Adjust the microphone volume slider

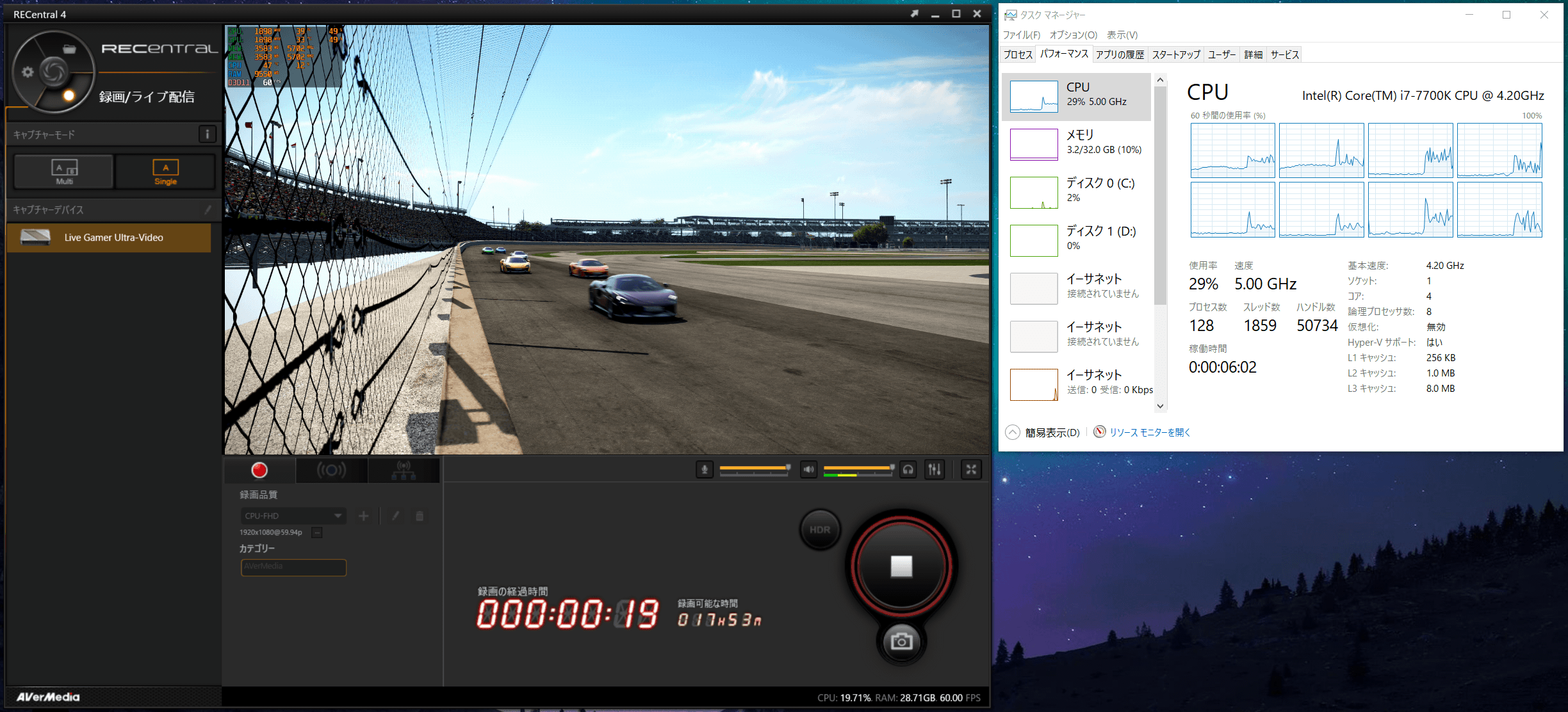(x=755, y=469)
